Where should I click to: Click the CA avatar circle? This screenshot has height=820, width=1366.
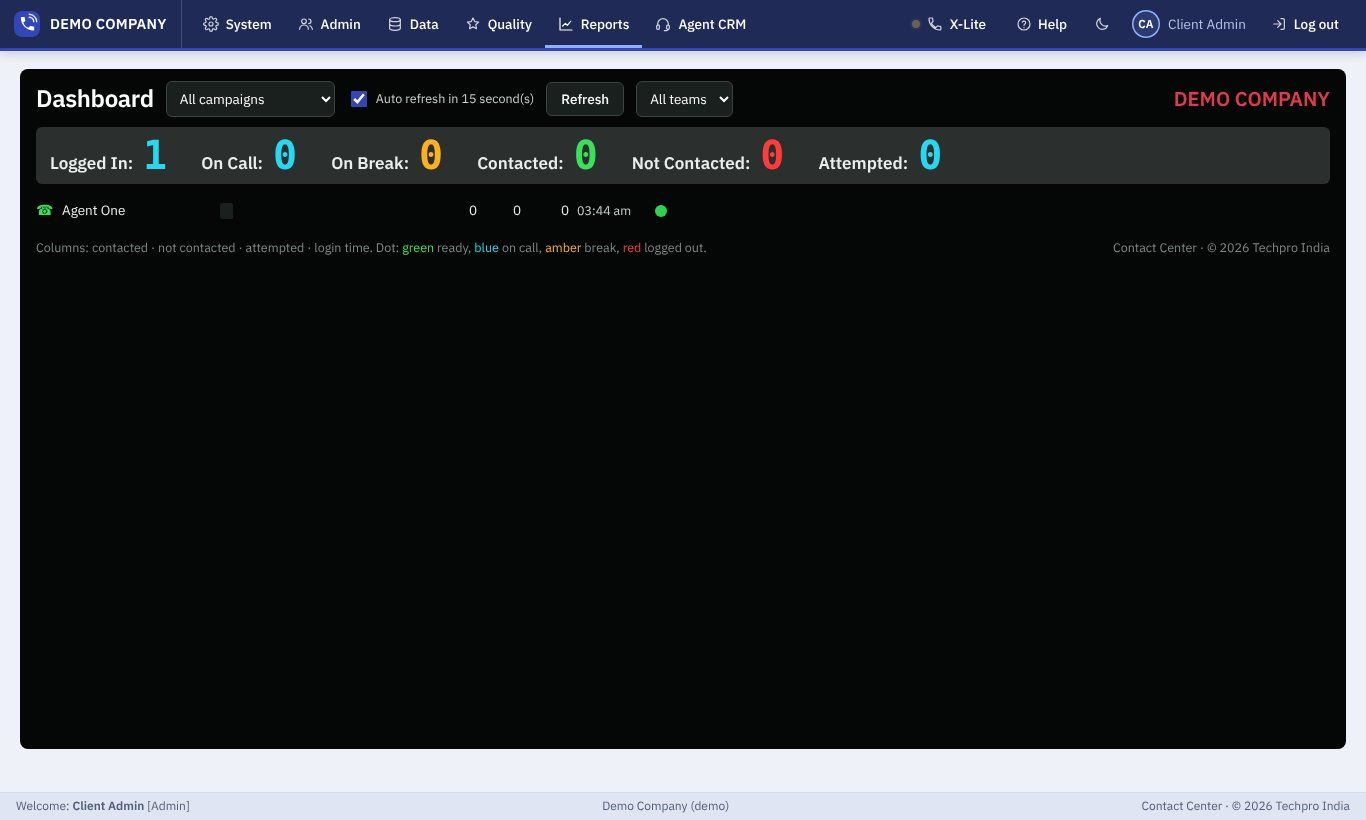tap(1146, 24)
